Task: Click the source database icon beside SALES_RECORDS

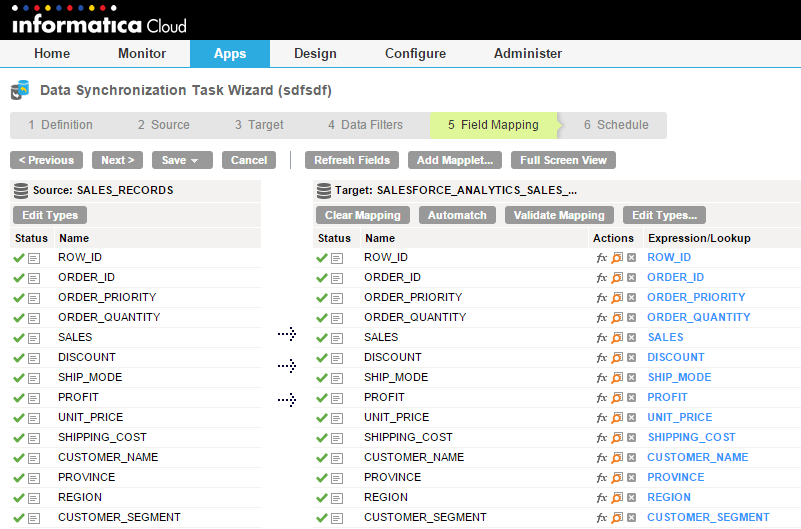Action: pyautogui.click(x=21, y=190)
